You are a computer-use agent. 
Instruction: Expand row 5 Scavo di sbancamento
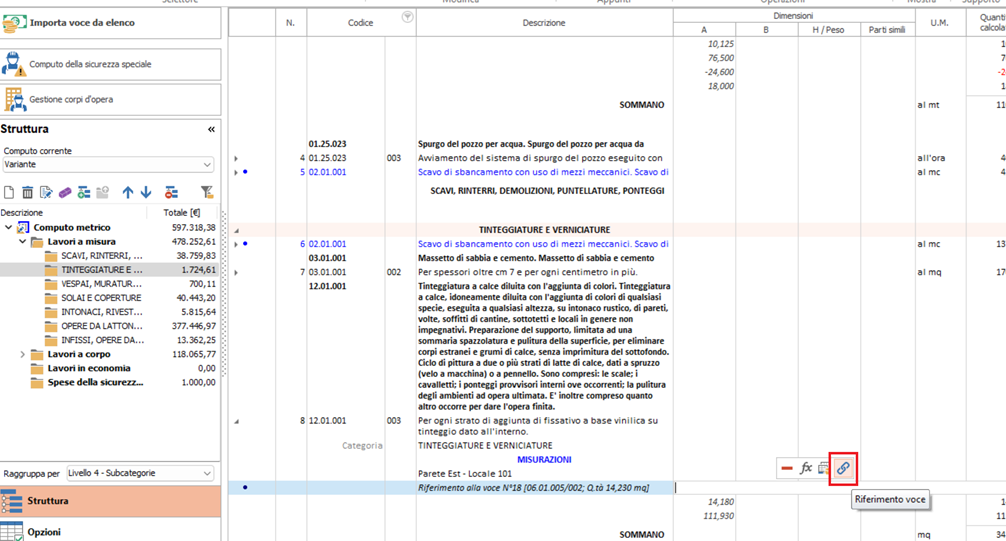[236, 172]
